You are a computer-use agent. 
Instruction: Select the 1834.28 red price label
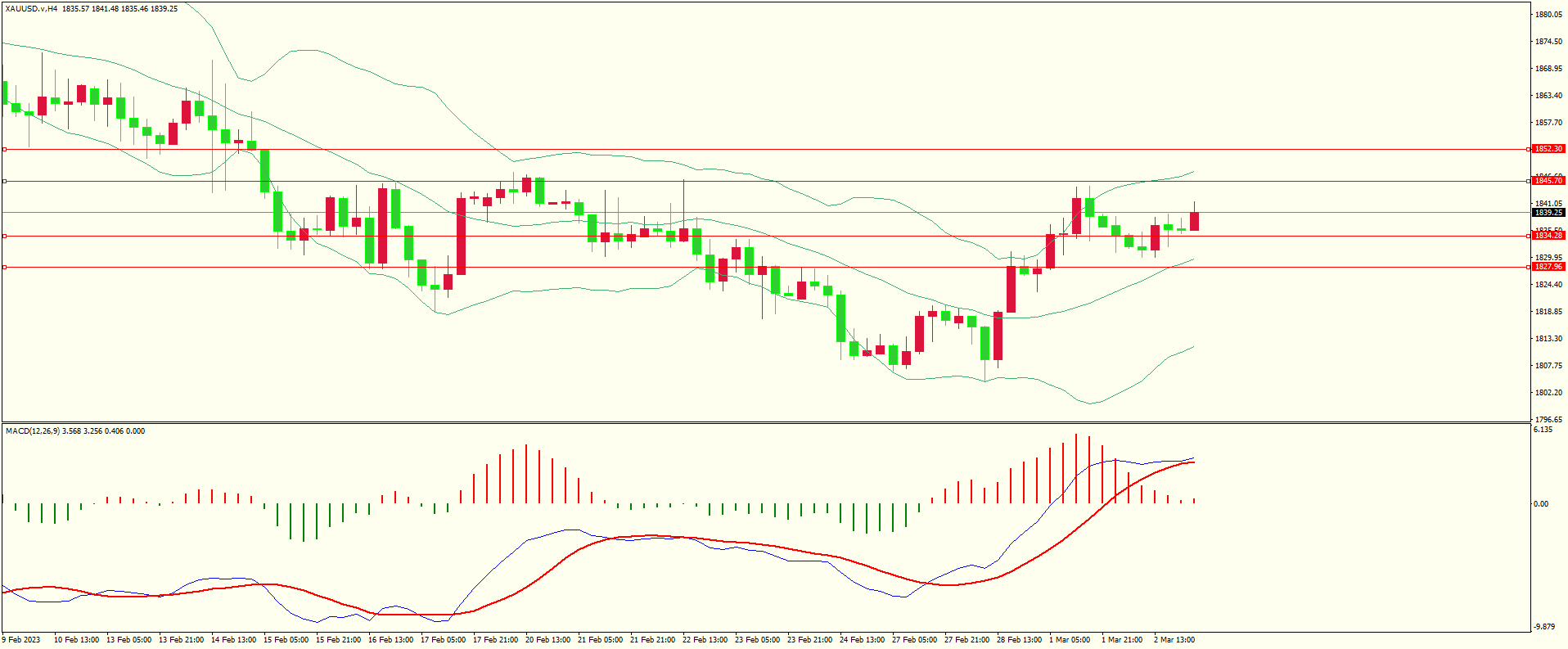click(x=1548, y=236)
